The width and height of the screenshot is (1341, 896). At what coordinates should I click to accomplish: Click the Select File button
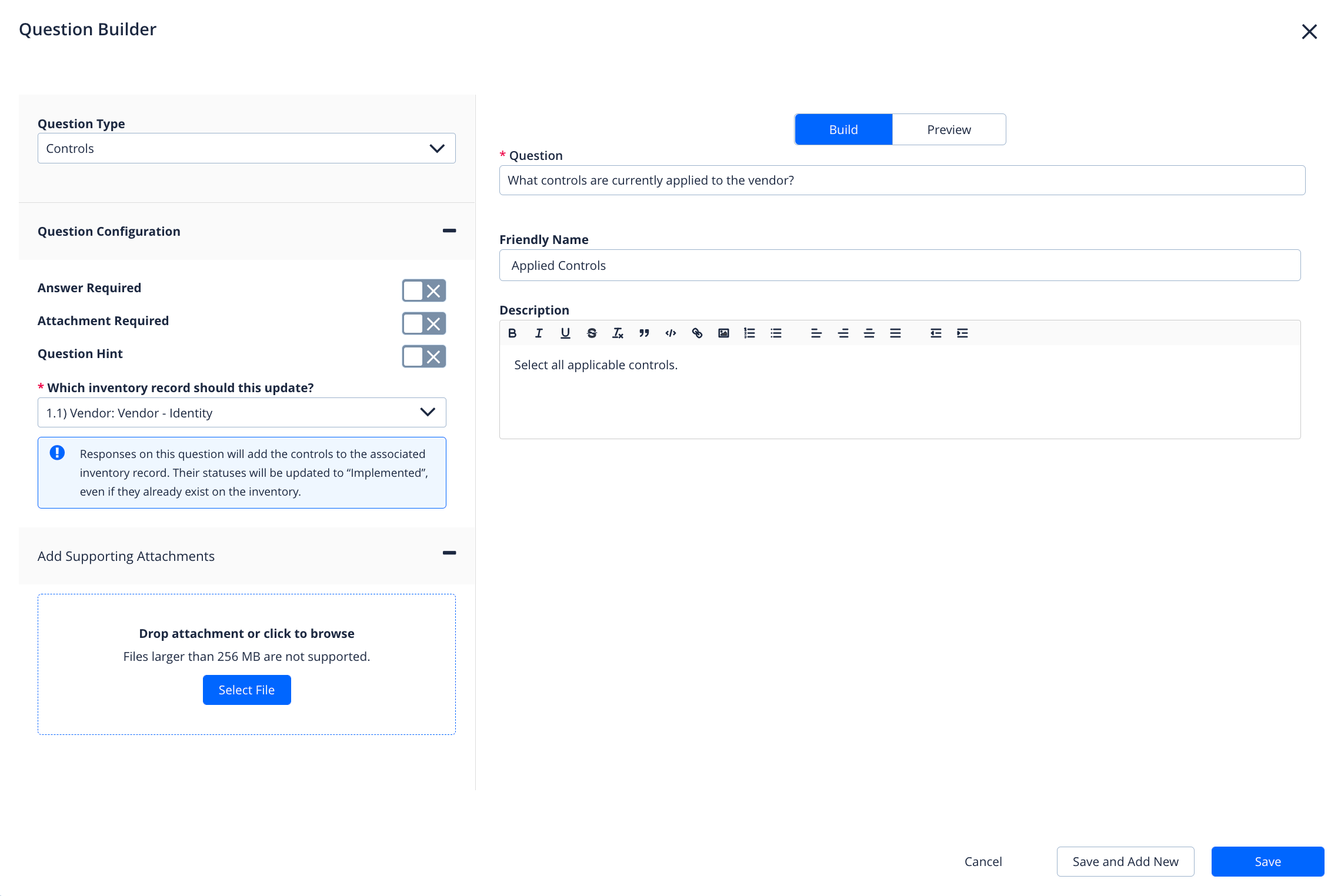click(x=246, y=690)
